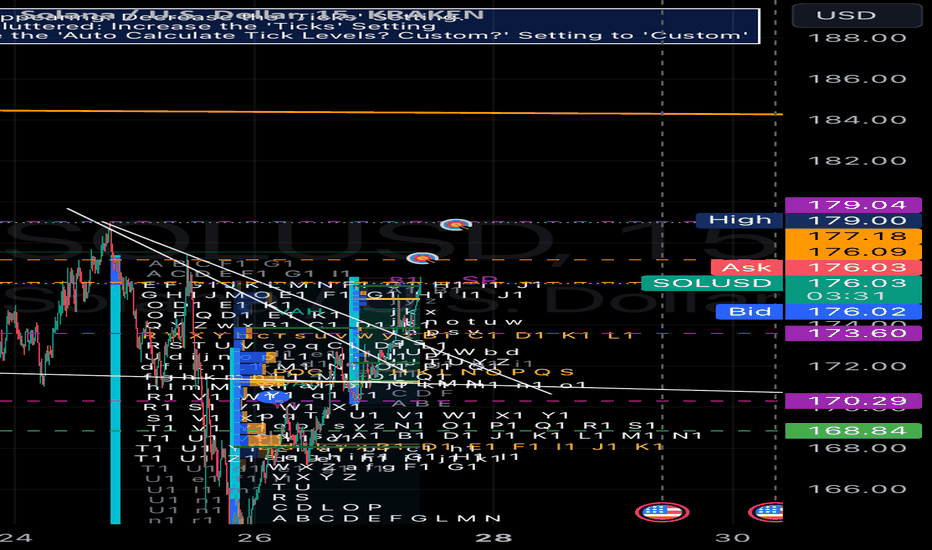Click date label 28 on time axis
Image resolution: width=932 pixels, height=550 pixels.
click(x=493, y=538)
